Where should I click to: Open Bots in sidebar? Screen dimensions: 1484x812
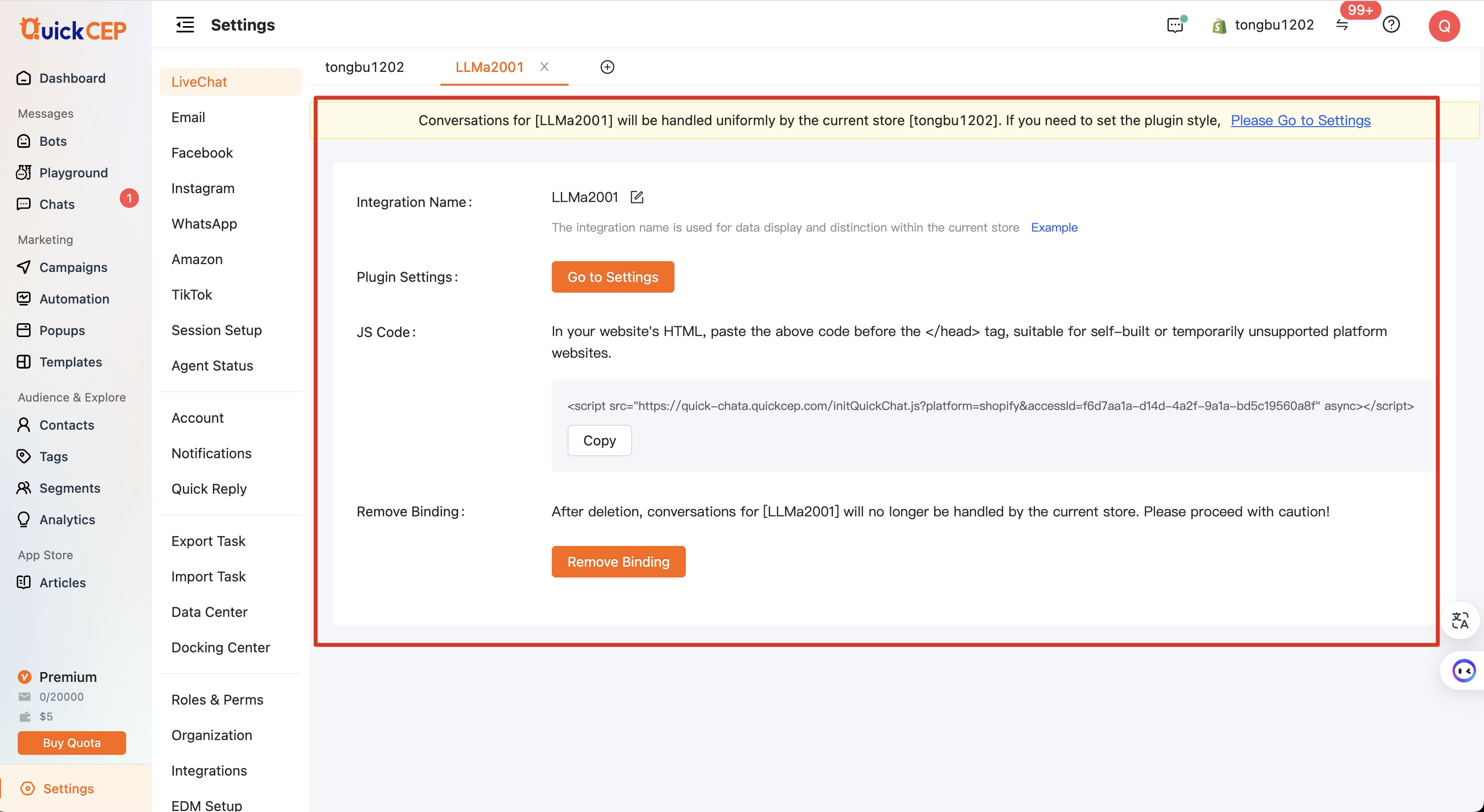click(53, 141)
